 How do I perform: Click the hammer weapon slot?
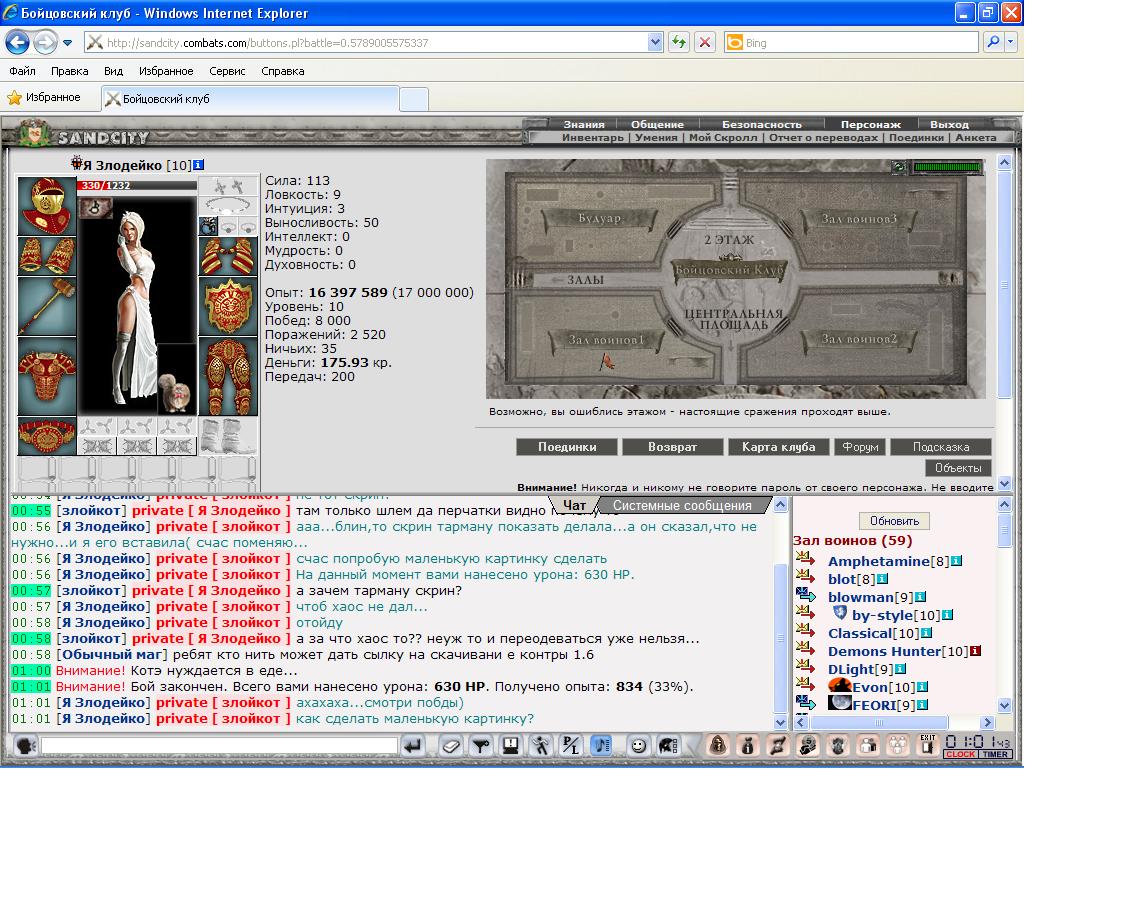pos(47,307)
